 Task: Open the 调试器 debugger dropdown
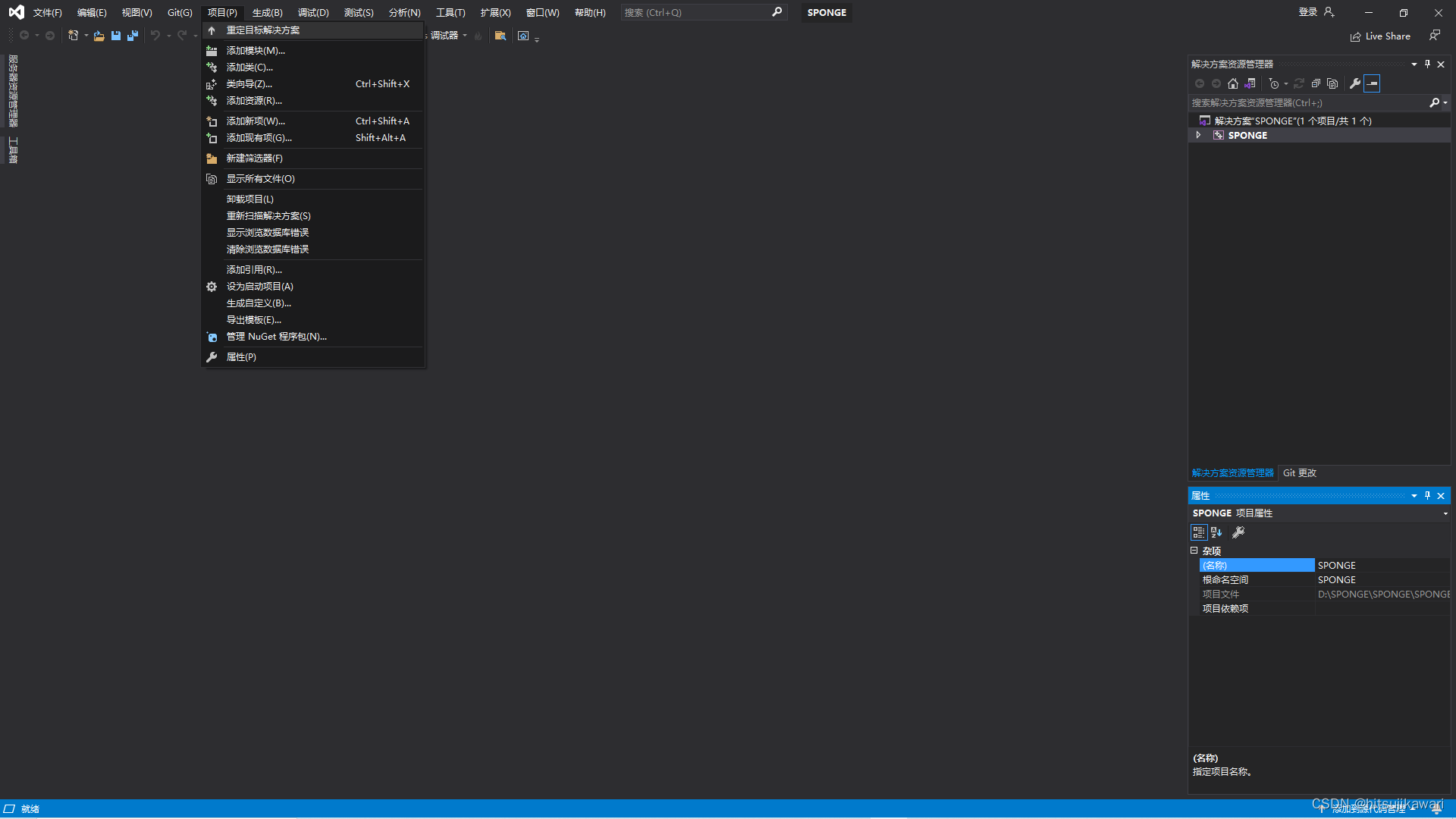(465, 36)
